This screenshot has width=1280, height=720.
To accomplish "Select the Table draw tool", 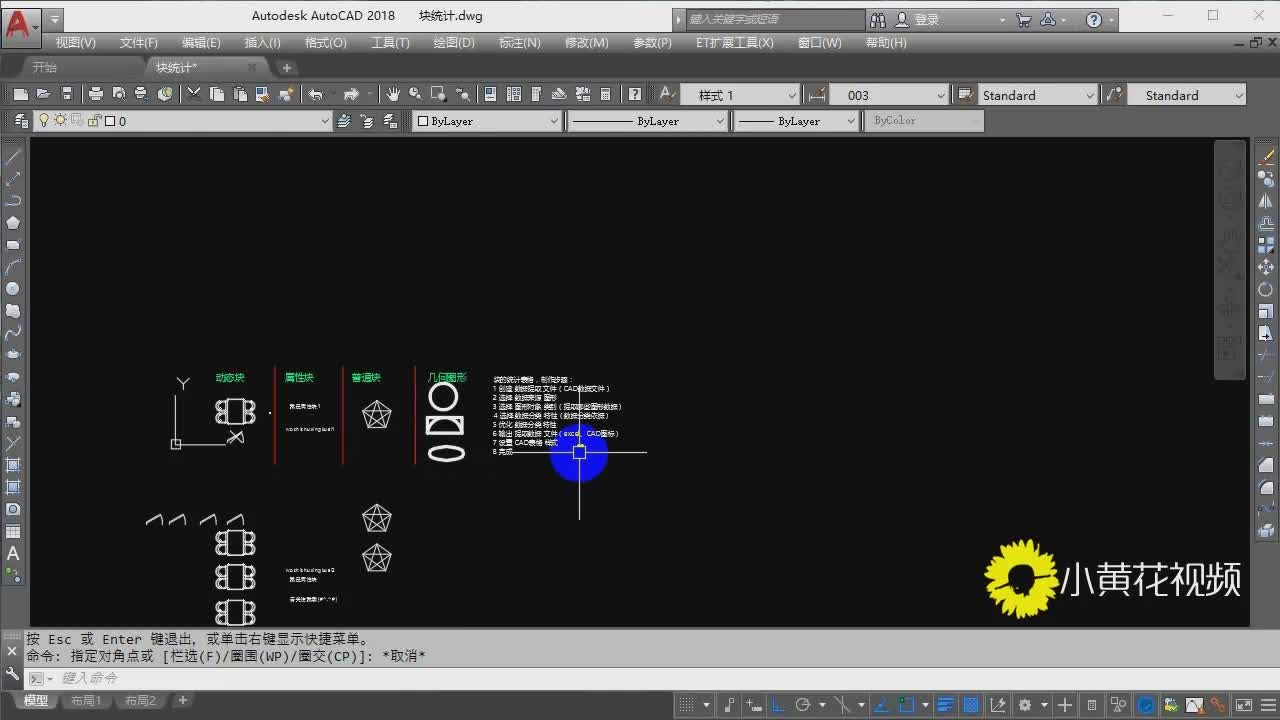I will pyautogui.click(x=13, y=531).
